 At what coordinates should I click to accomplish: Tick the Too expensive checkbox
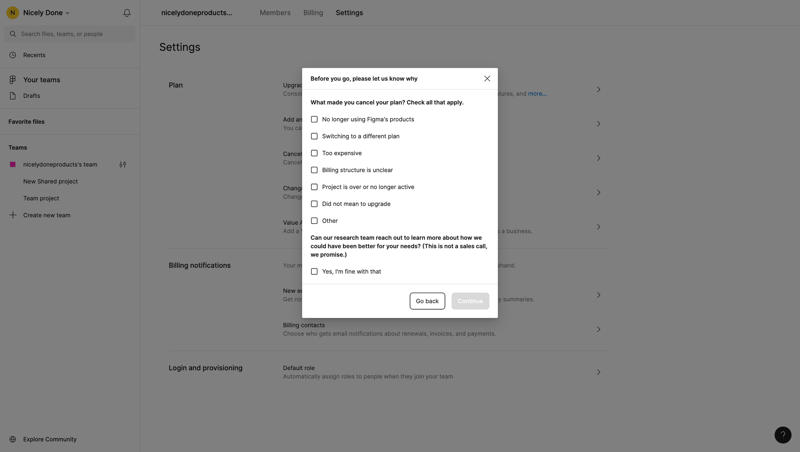click(x=314, y=153)
